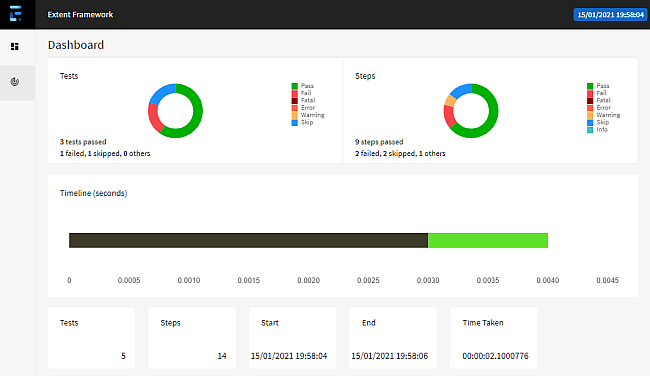650x376 pixels.
Task: Click 'Timeline (seconds)' label
Action: click(93, 193)
